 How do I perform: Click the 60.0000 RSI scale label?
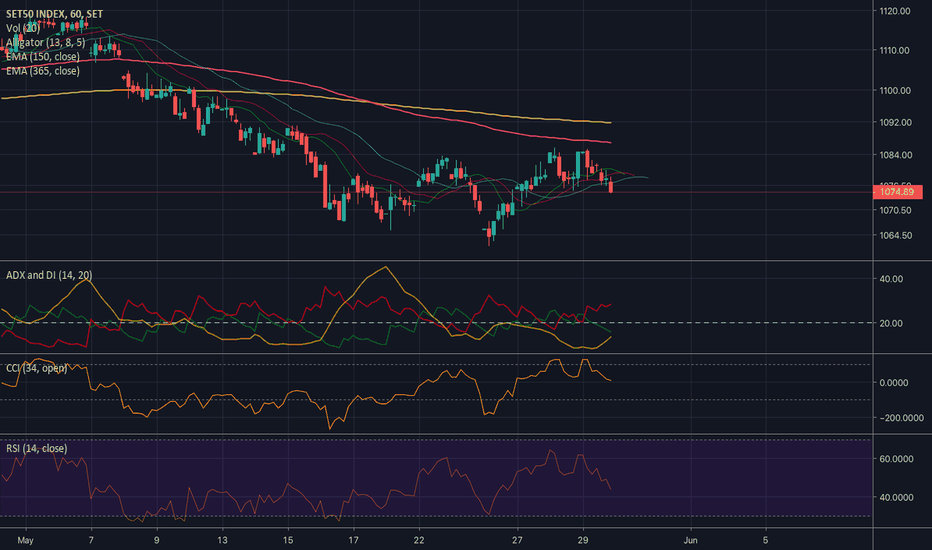[x=896, y=459]
